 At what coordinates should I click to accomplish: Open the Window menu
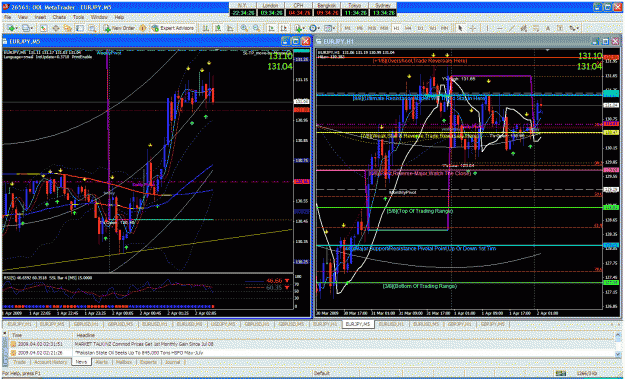pyautogui.click(x=99, y=18)
